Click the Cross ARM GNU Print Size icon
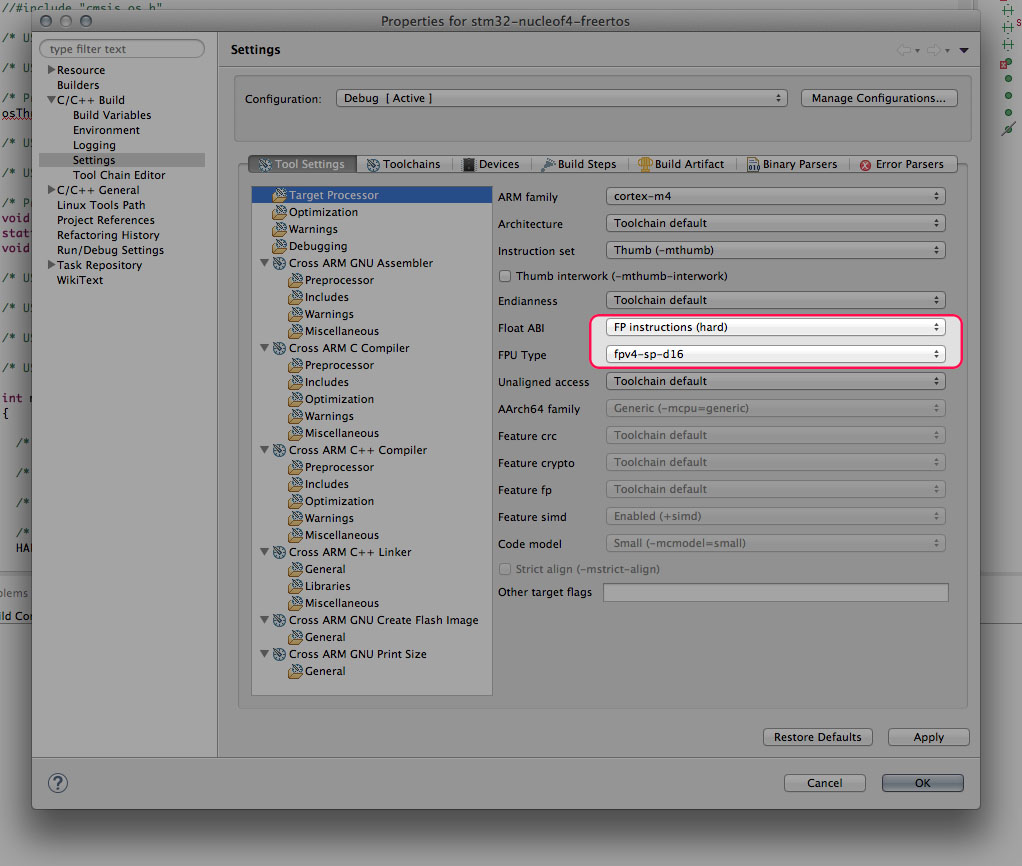Image resolution: width=1022 pixels, height=866 pixels. 280,654
